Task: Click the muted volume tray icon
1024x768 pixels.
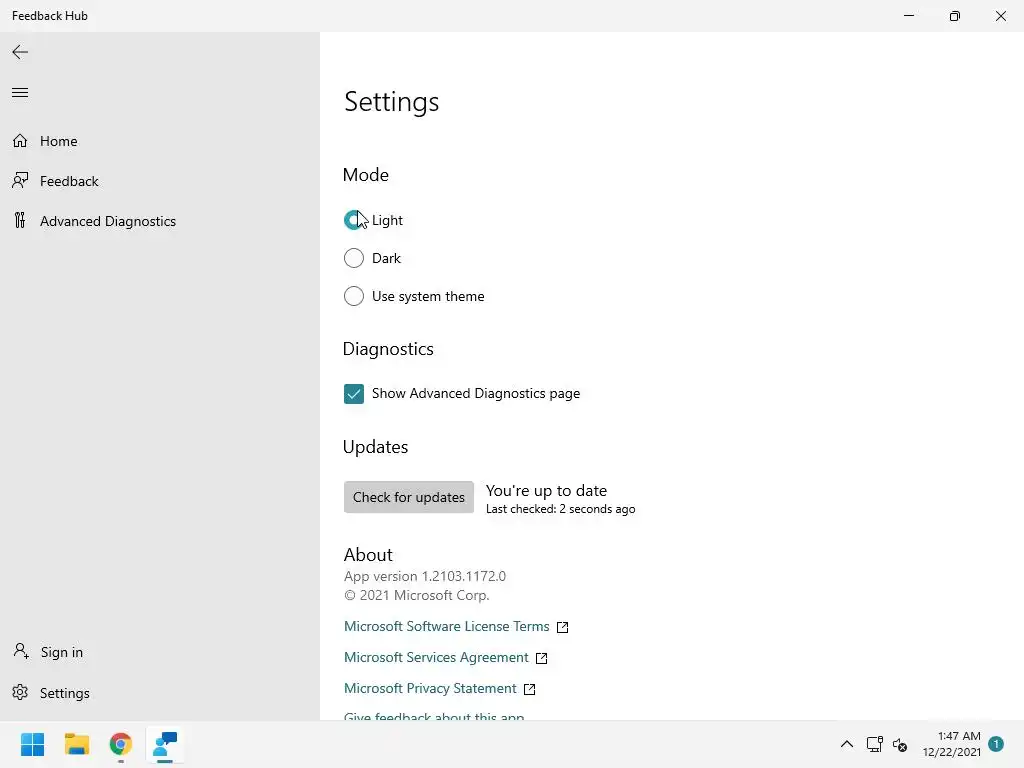Action: click(900, 744)
